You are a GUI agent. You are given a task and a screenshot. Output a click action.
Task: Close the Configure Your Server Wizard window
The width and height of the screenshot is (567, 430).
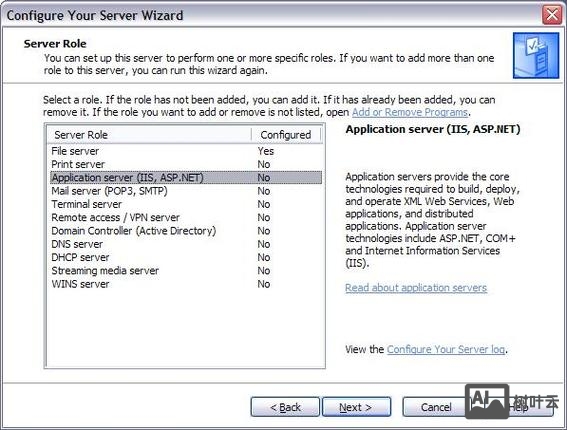[552, 15]
